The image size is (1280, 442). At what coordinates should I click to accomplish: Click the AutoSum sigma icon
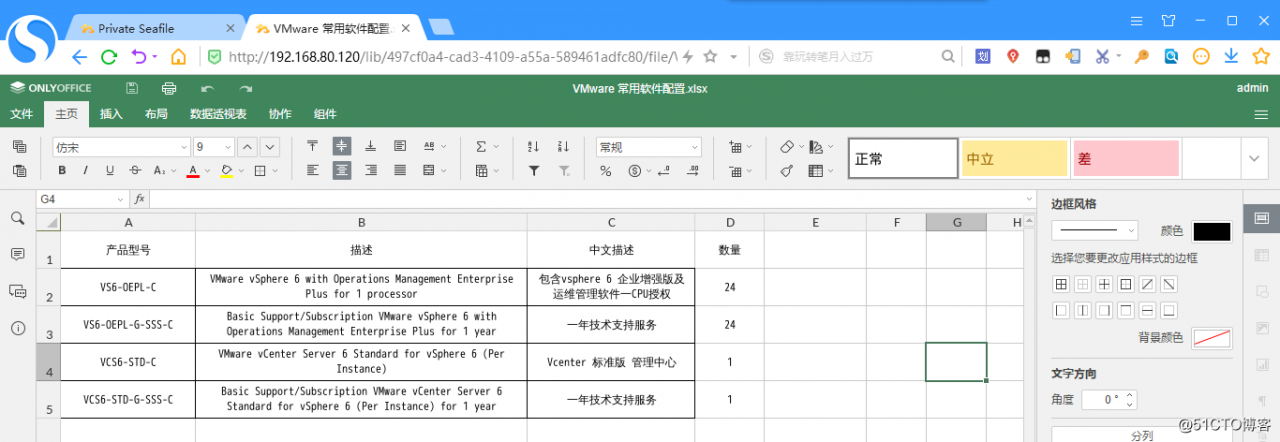(482, 147)
